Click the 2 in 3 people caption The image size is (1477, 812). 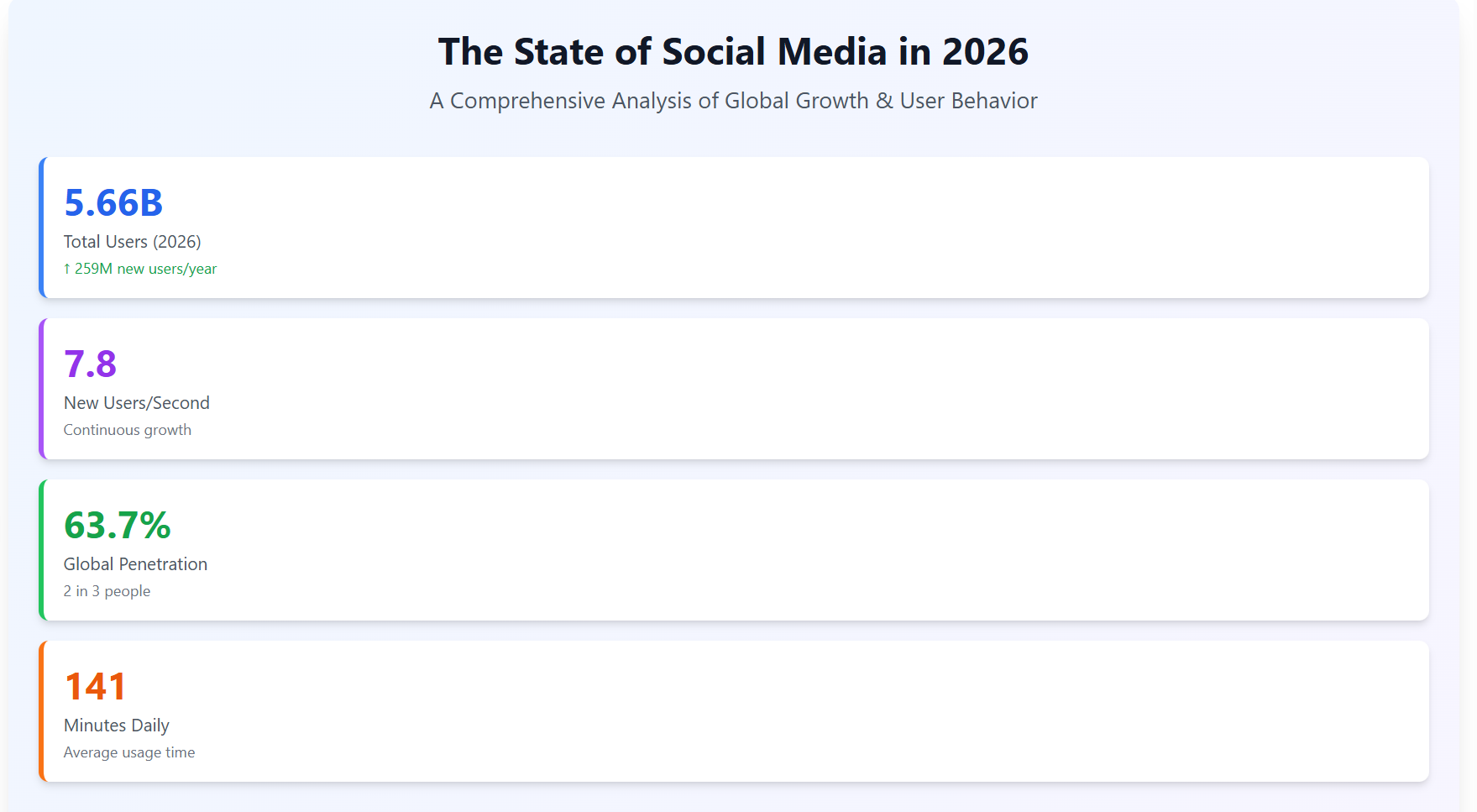click(107, 591)
